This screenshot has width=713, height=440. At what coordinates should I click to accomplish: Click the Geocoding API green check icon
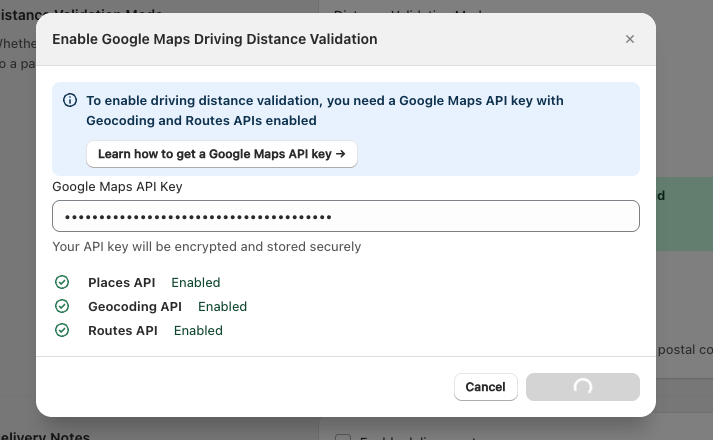[x=62, y=306]
